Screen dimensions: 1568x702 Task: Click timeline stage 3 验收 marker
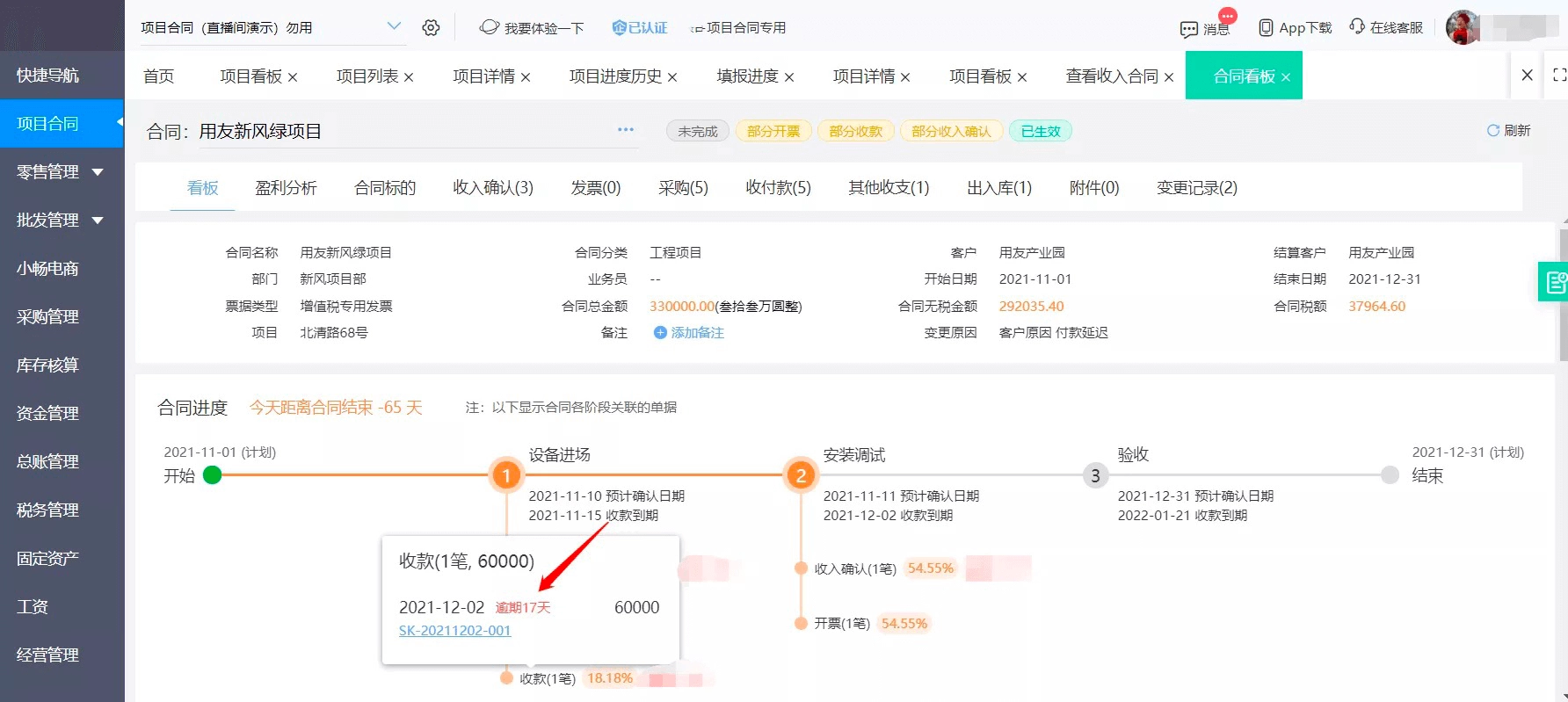coord(1094,475)
